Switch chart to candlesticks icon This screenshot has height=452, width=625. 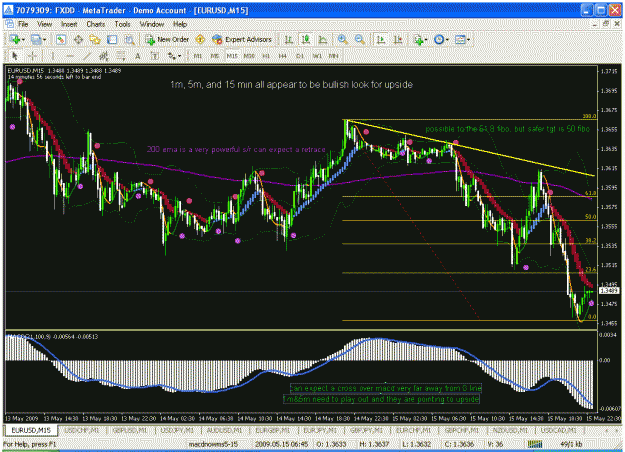point(306,39)
